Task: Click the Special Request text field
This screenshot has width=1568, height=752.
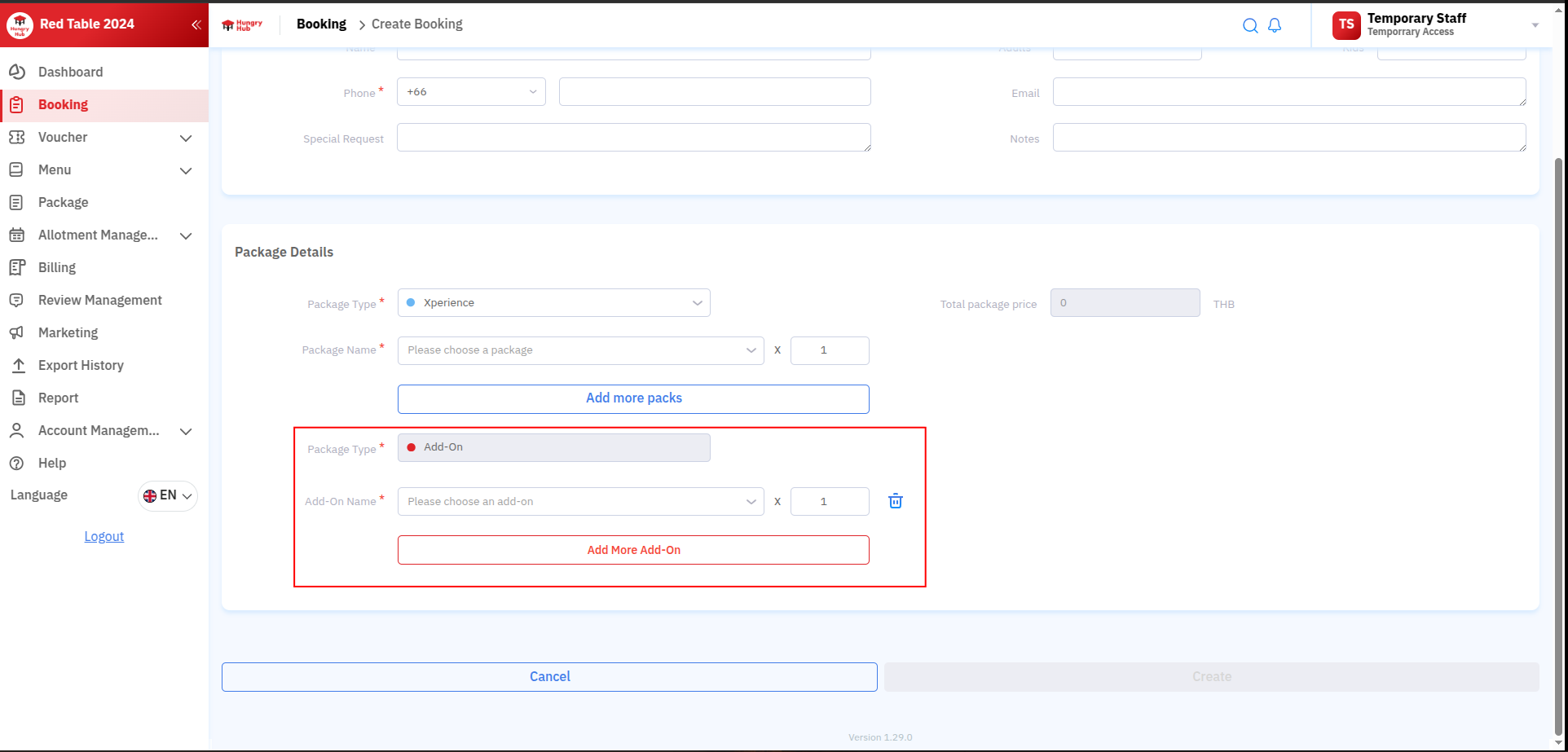Action: tap(633, 138)
